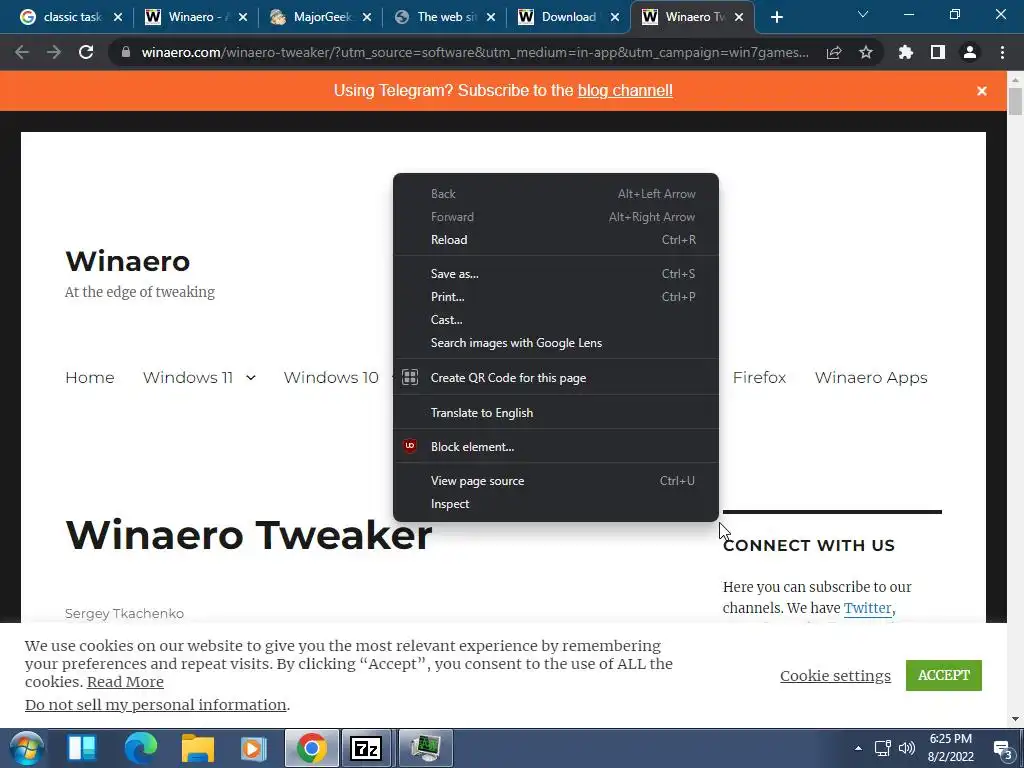This screenshot has width=1024, height=768.
Task: Open the Windows Start orb
Action: [x=27, y=748]
